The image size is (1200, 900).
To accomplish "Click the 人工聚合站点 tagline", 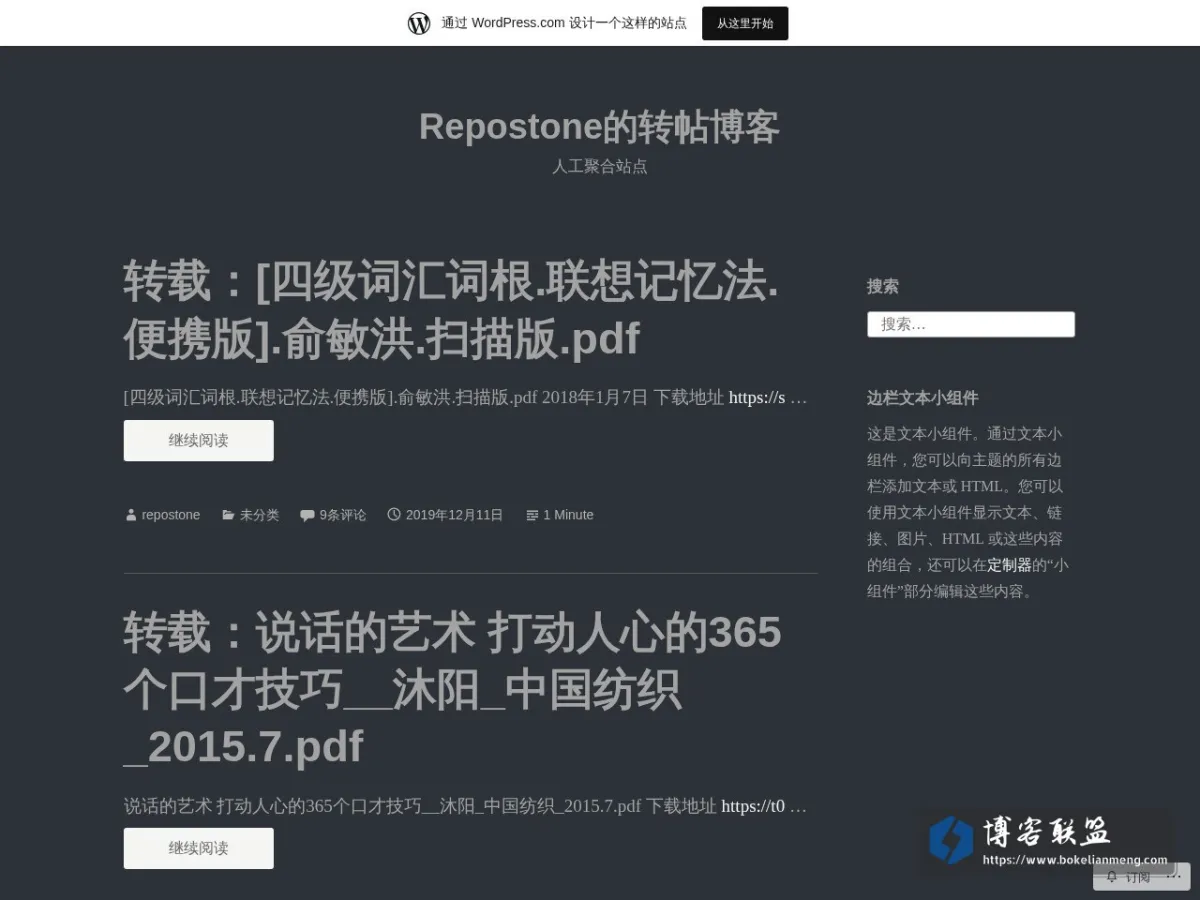I will pyautogui.click(x=599, y=166).
